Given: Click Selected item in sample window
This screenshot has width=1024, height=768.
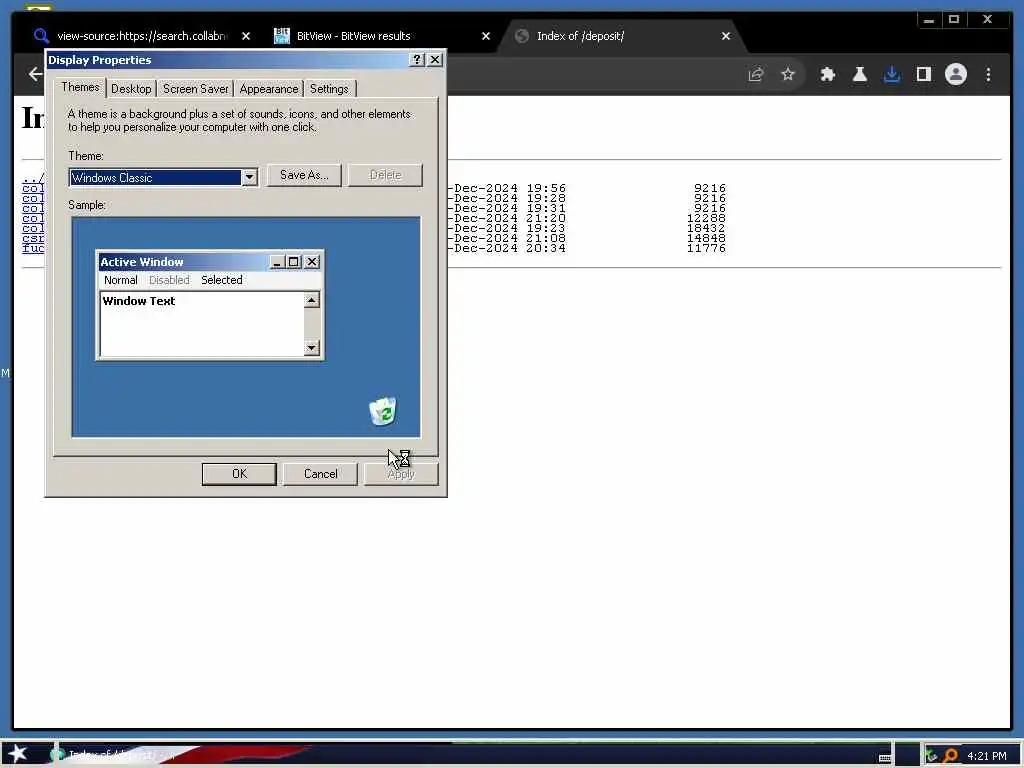Looking at the screenshot, I should (221, 280).
